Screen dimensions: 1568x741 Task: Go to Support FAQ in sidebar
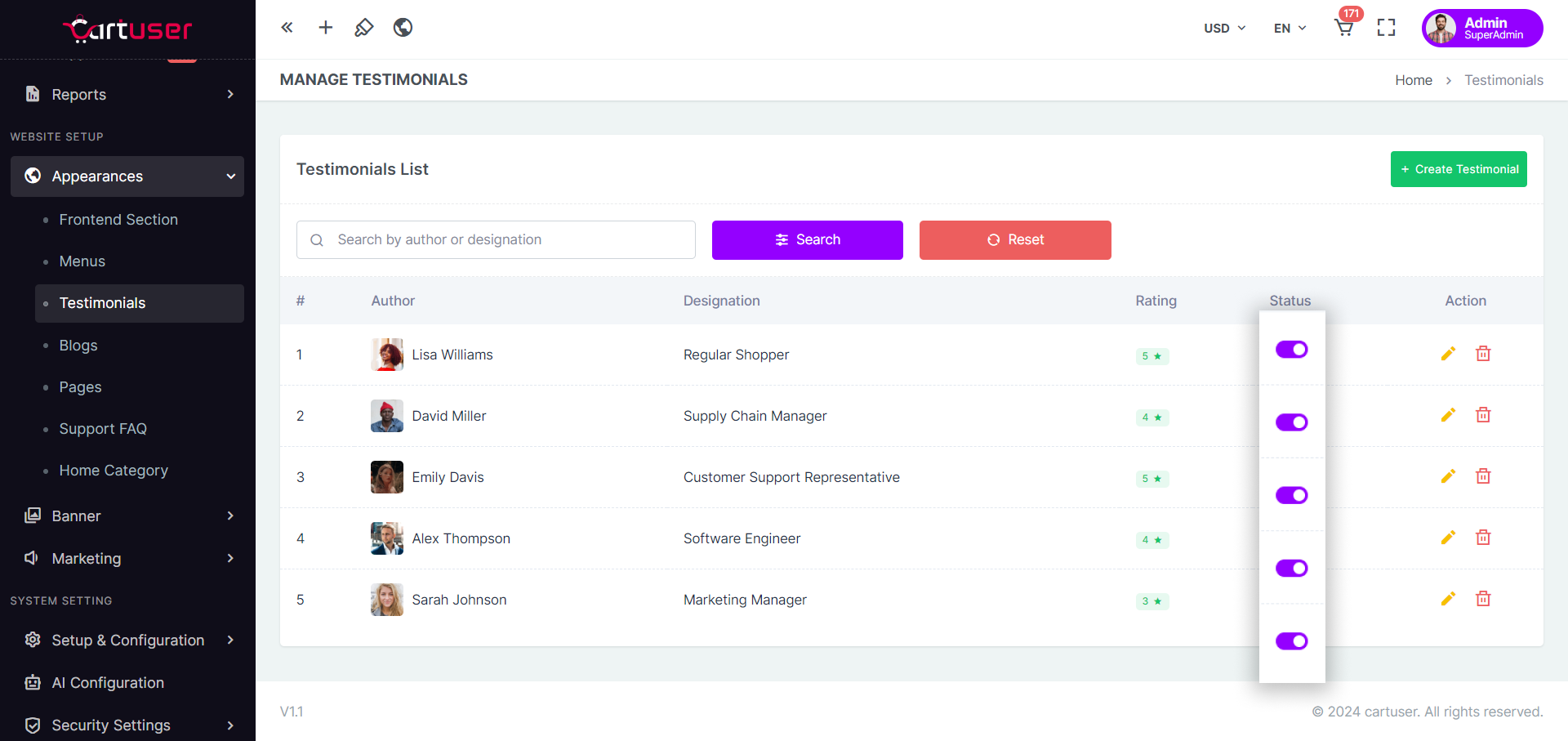click(103, 429)
